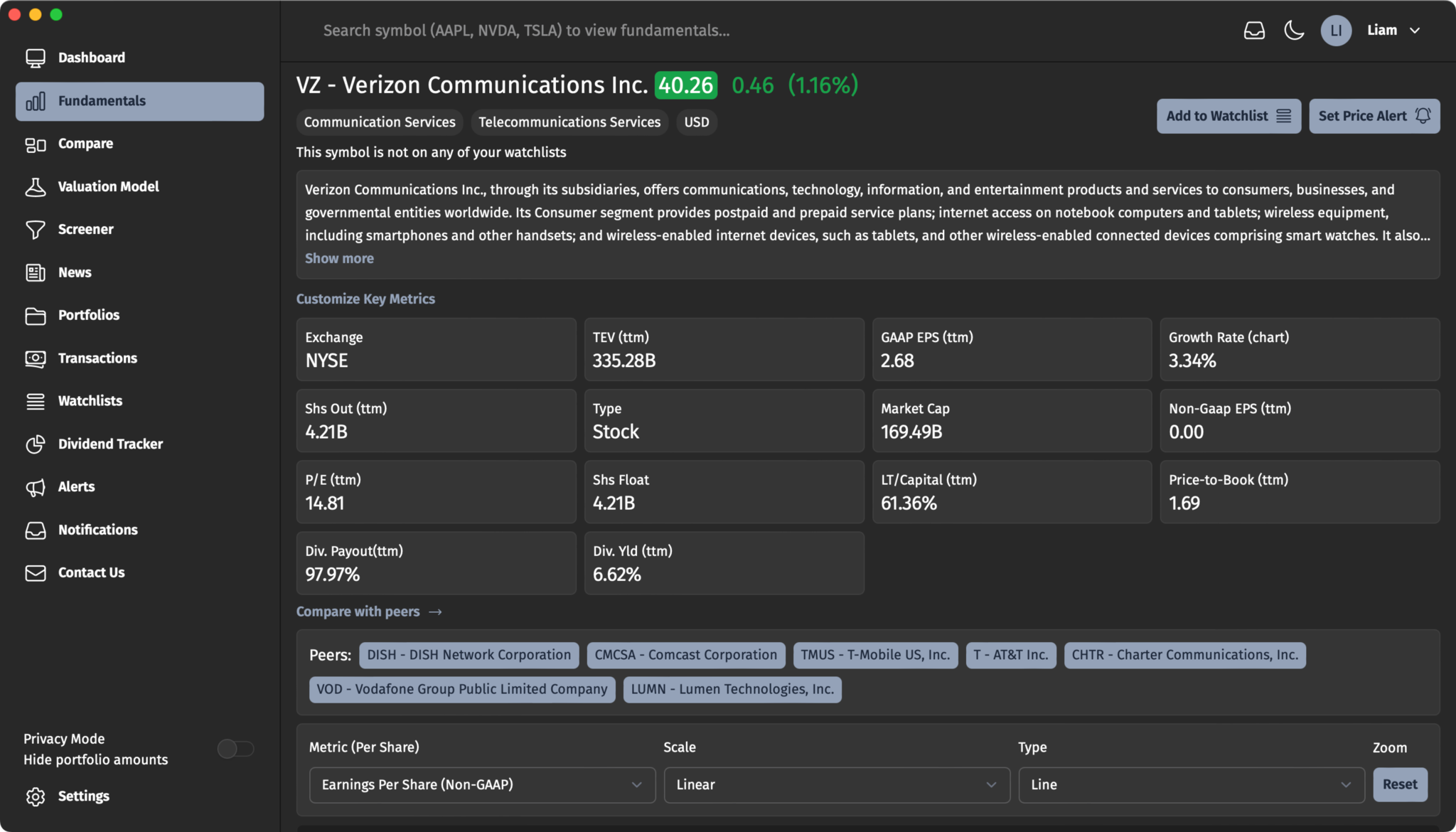Click the Valuation Model flask icon
Image resolution: width=1456 pixels, height=832 pixels.
[36, 186]
